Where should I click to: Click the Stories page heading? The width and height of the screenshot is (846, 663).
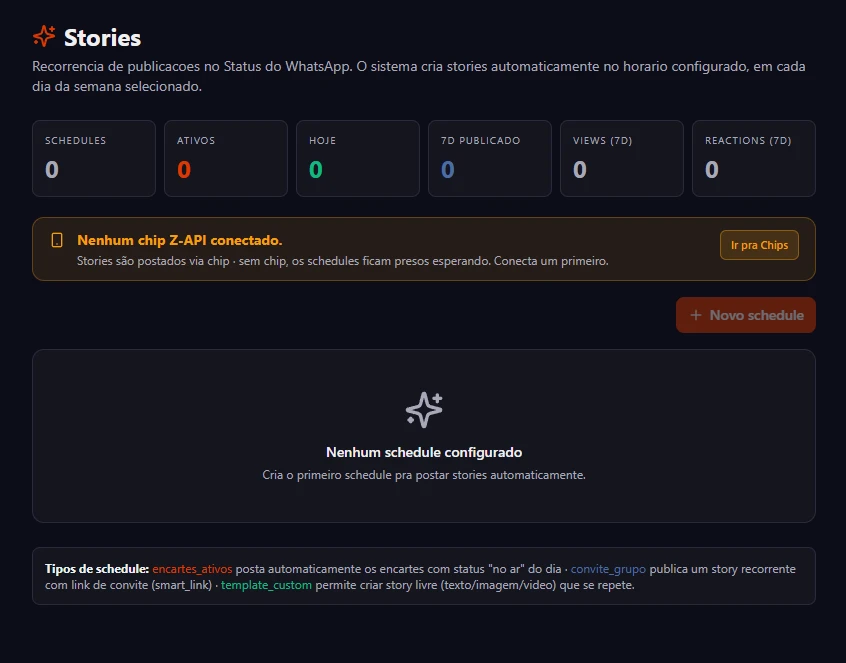point(103,38)
